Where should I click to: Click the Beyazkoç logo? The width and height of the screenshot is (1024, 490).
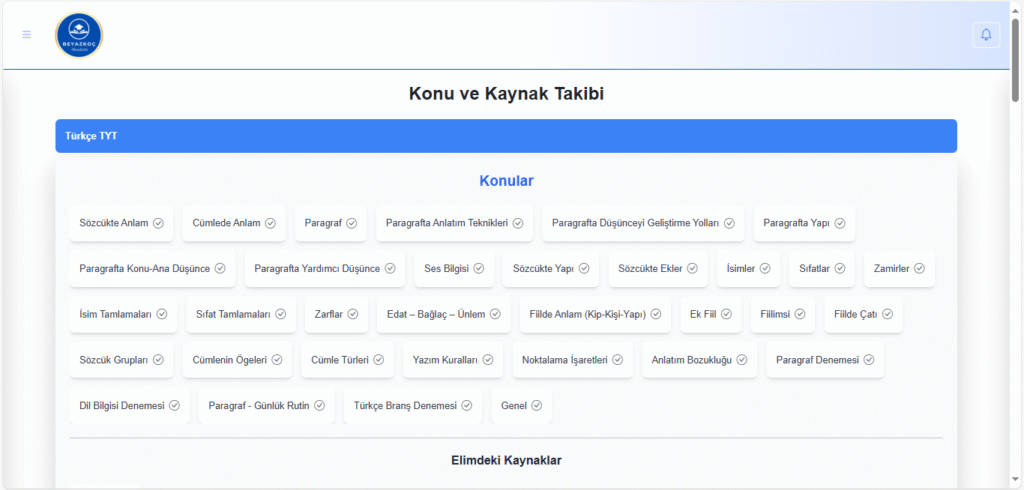[79, 35]
